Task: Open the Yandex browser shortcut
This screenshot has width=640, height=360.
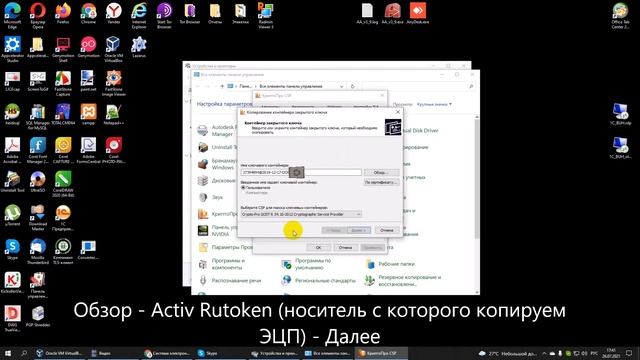Action: pos(113,13)
